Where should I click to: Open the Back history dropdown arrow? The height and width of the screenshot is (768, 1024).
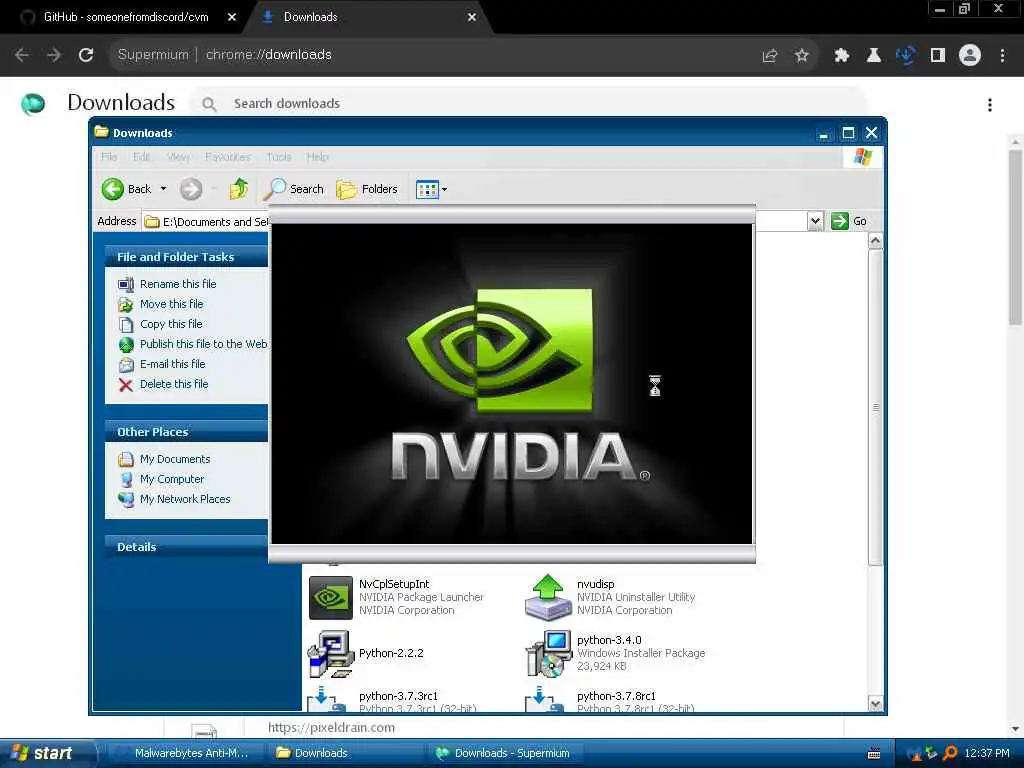(x=163, y=189)
